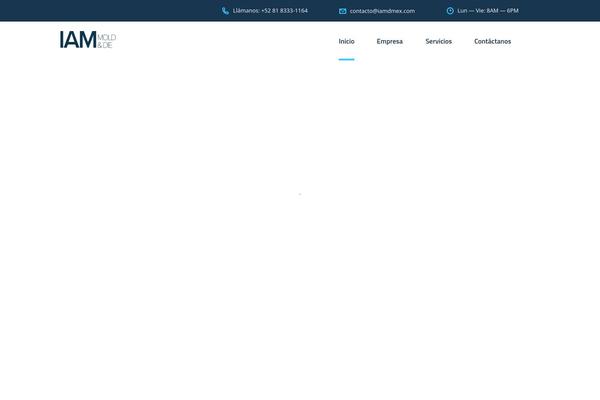This screenshot has height=400, width=600.
Task: Go to the Inicio menu item
Action: click(x=346, y=41)
